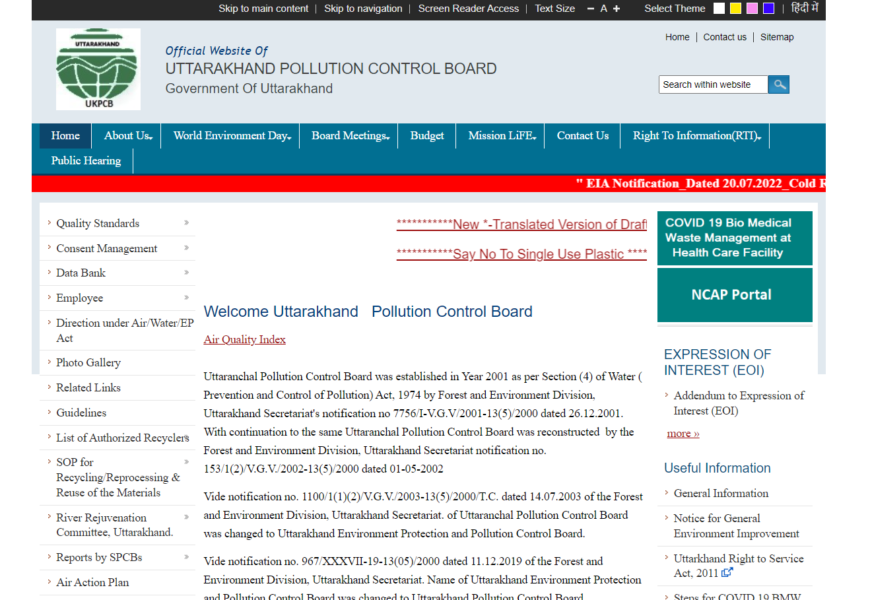Click COVID 19 Bio Medical Waste Management banner
The image size is (870, 600).
(735, 238)
